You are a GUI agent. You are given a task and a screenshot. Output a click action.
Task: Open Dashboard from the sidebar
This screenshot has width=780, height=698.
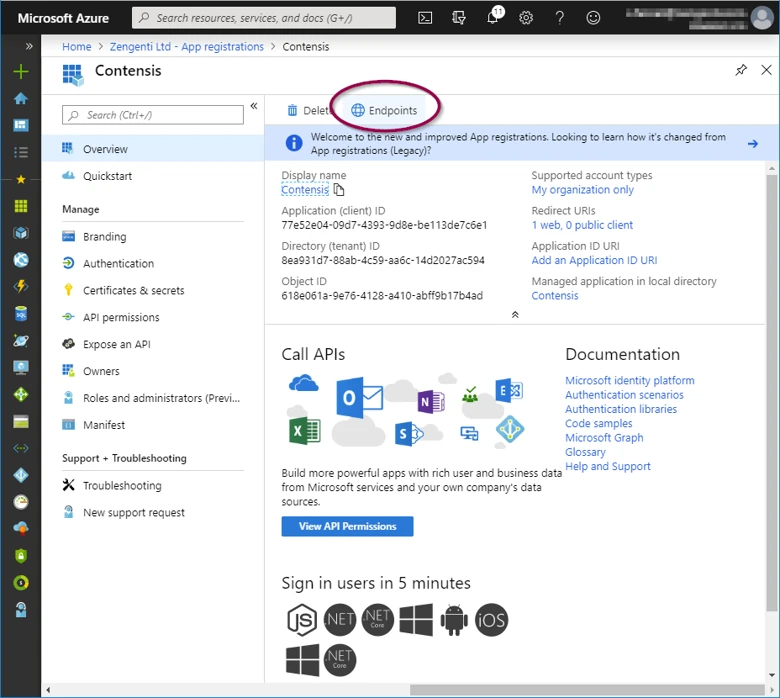tap(21, 125)
